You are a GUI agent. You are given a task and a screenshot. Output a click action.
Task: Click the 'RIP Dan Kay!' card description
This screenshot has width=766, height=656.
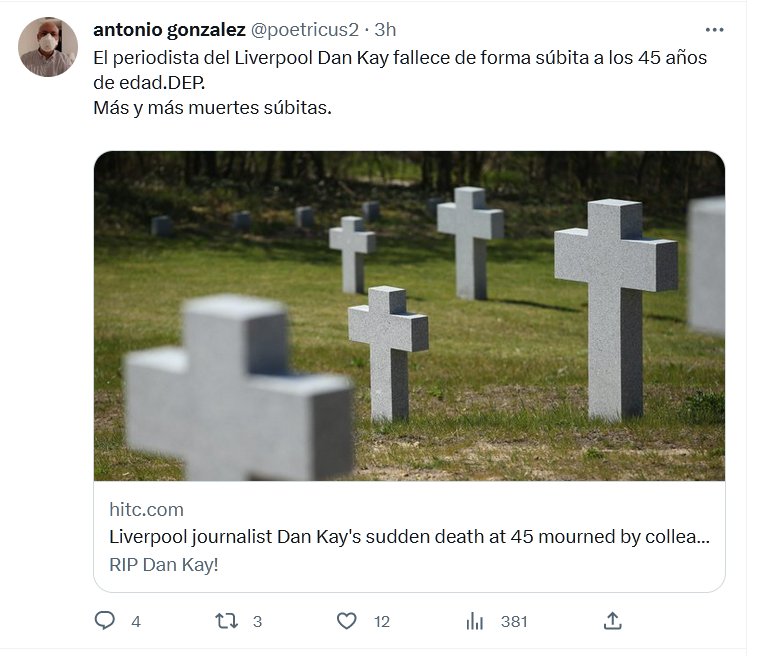pyautogui.click(x=163, y=564)
